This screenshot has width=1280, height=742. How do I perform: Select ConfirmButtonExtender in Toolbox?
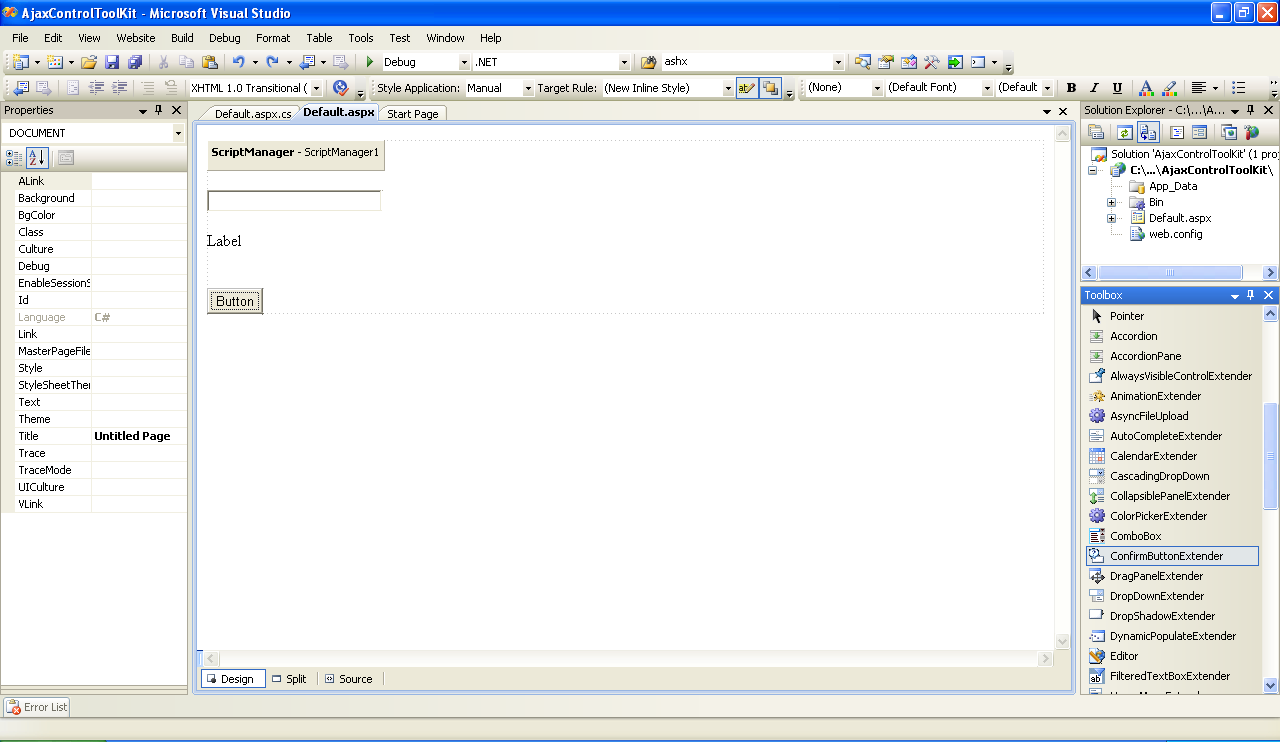(1172, 556)
